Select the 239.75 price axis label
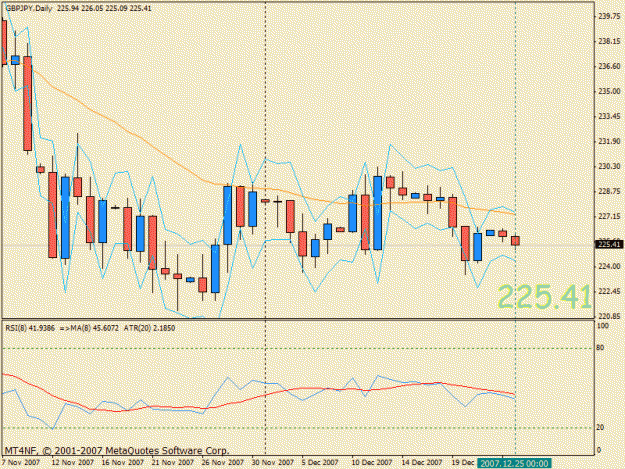The height and width of the screenshot is (469, 625). [609, 16]
